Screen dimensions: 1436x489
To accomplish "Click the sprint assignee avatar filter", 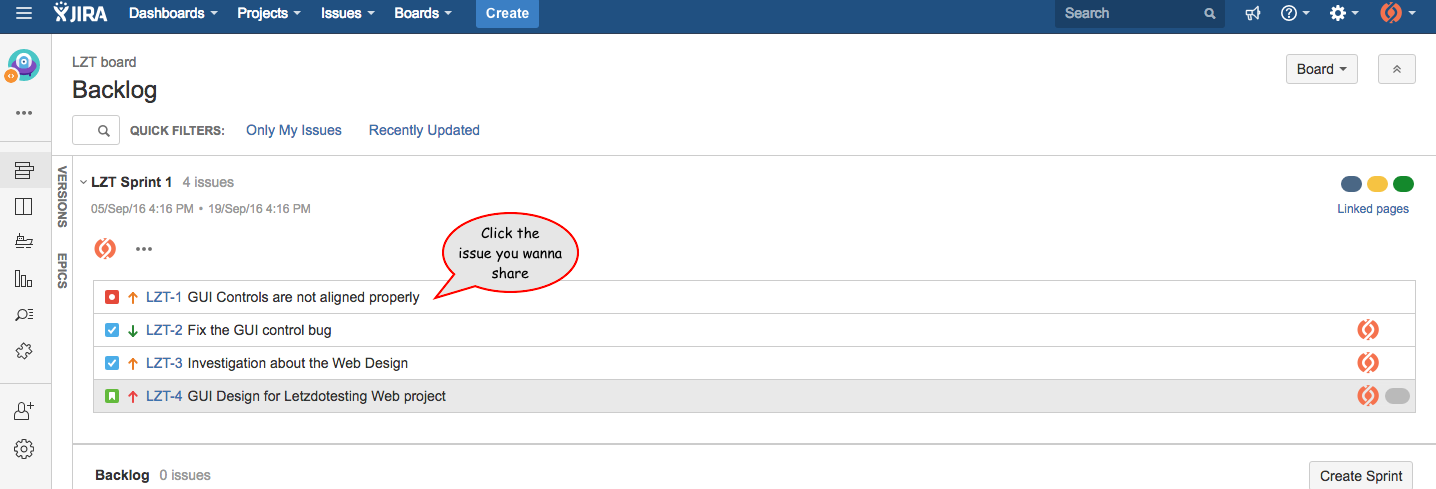I will [x=105, y=249].
